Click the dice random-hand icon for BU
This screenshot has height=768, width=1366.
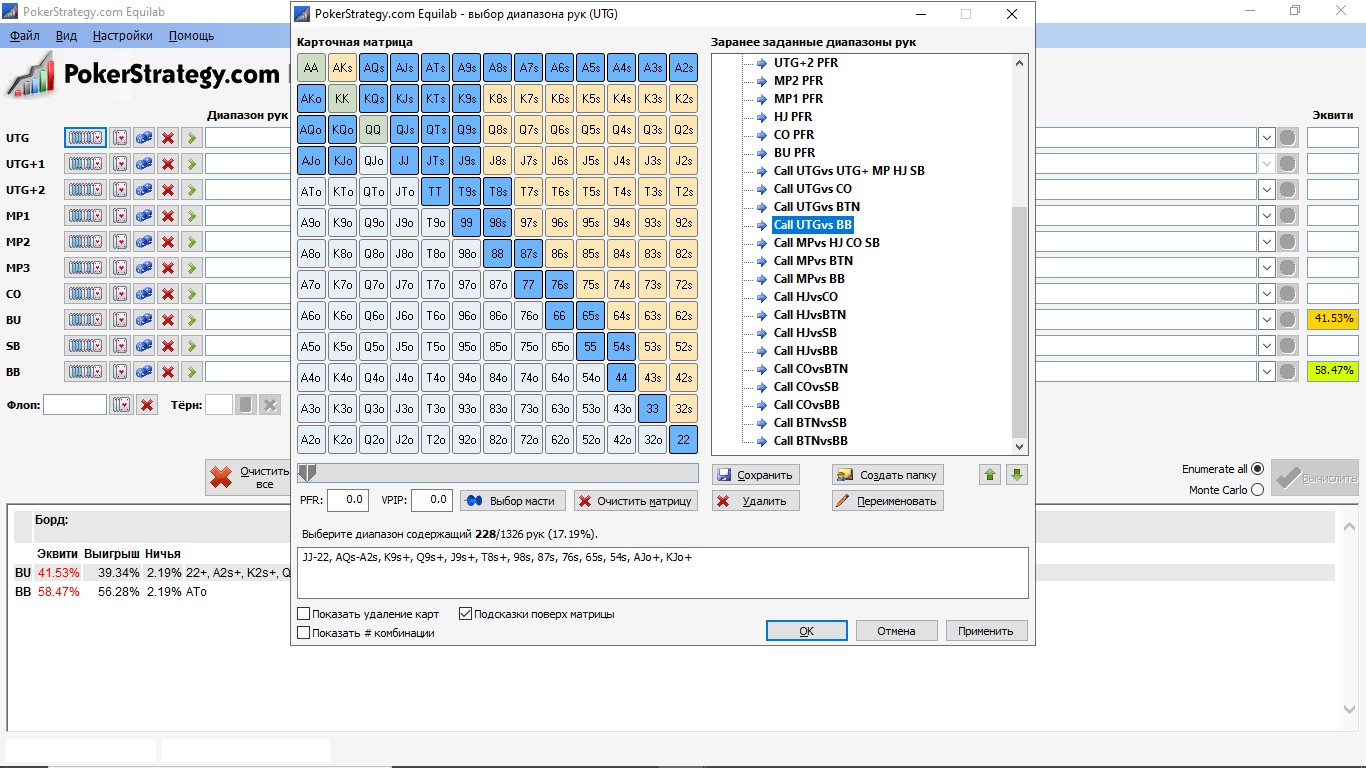(144, 319)
